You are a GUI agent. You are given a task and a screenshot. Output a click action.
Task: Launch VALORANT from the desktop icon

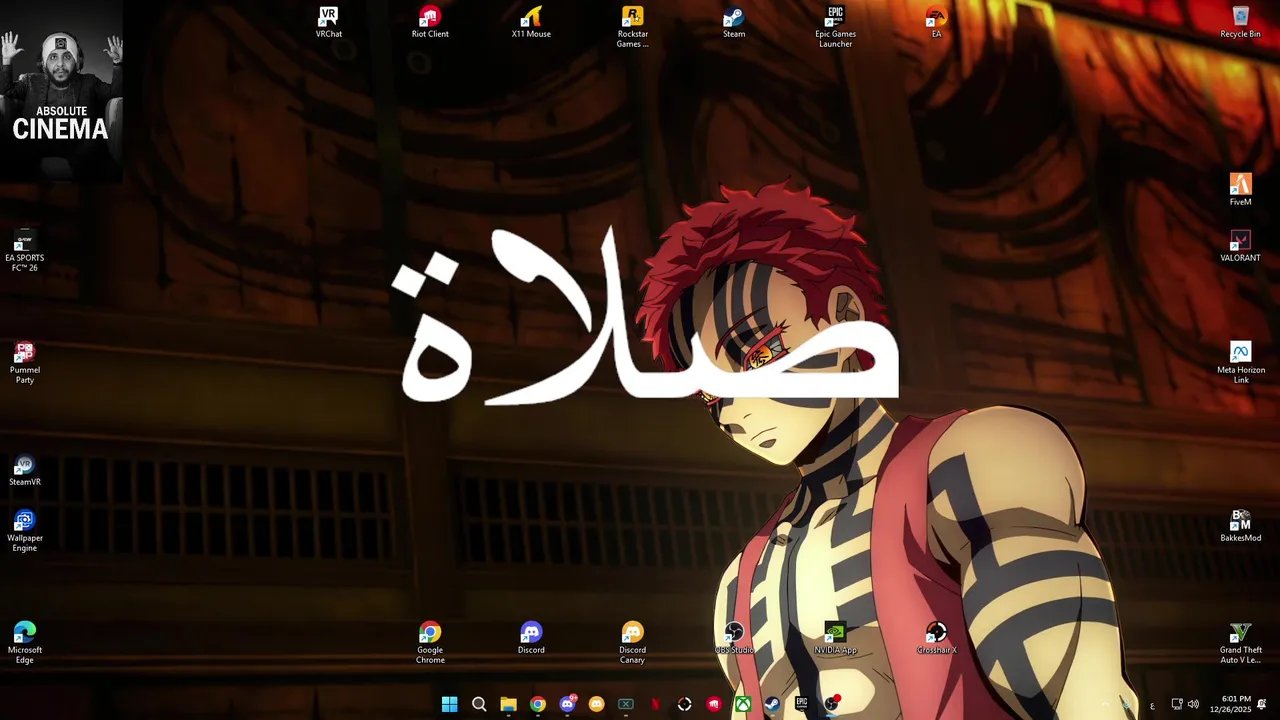point(1240,246)
